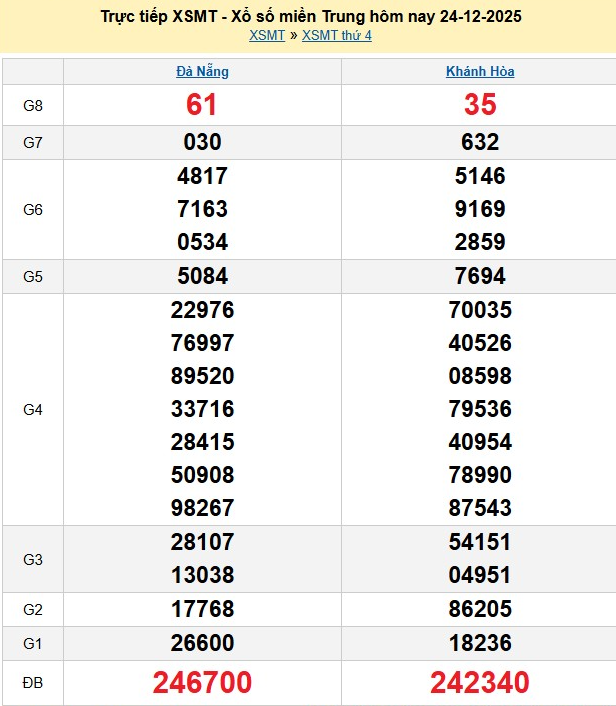Viewport: 616px width, 706px height.
Task: Click the G6 row label
Action: tap(33, 209)
